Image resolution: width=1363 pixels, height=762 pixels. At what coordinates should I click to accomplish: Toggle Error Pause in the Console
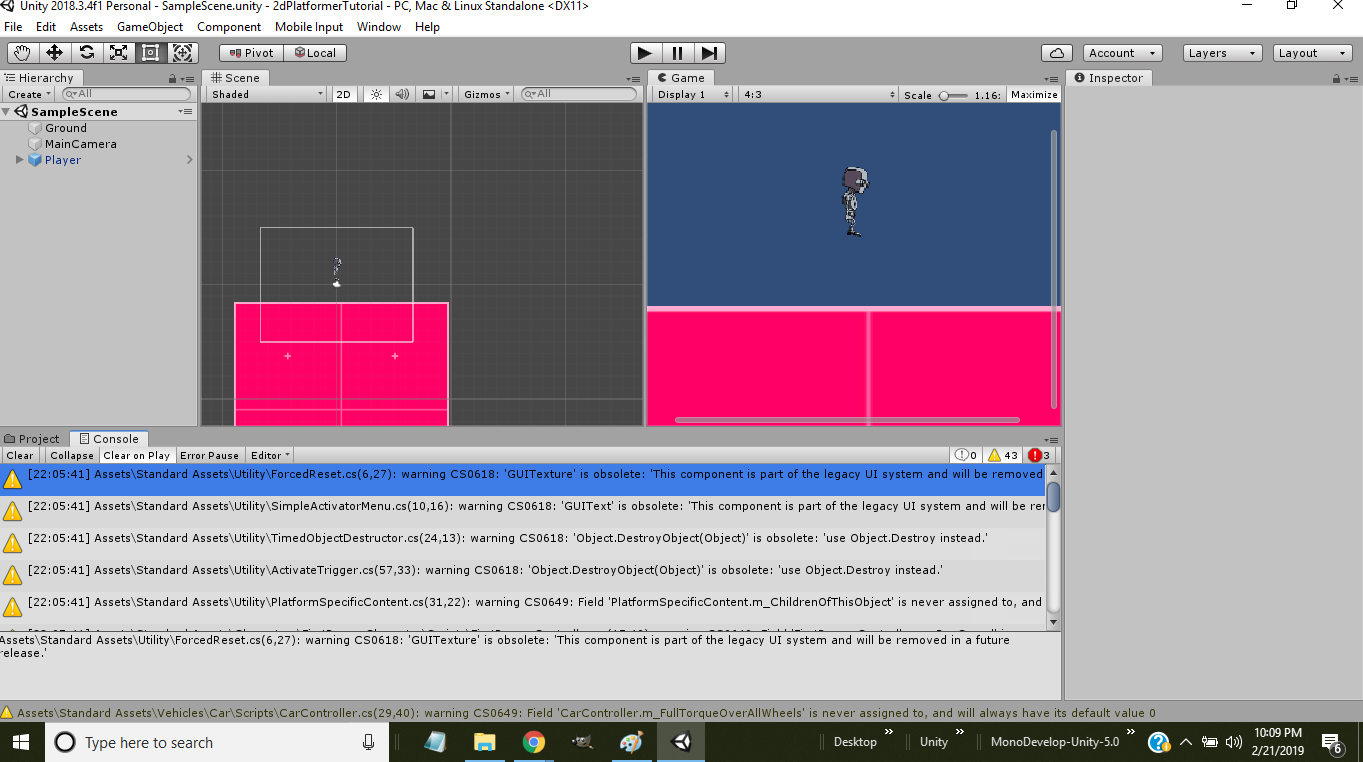click(209, 455)
